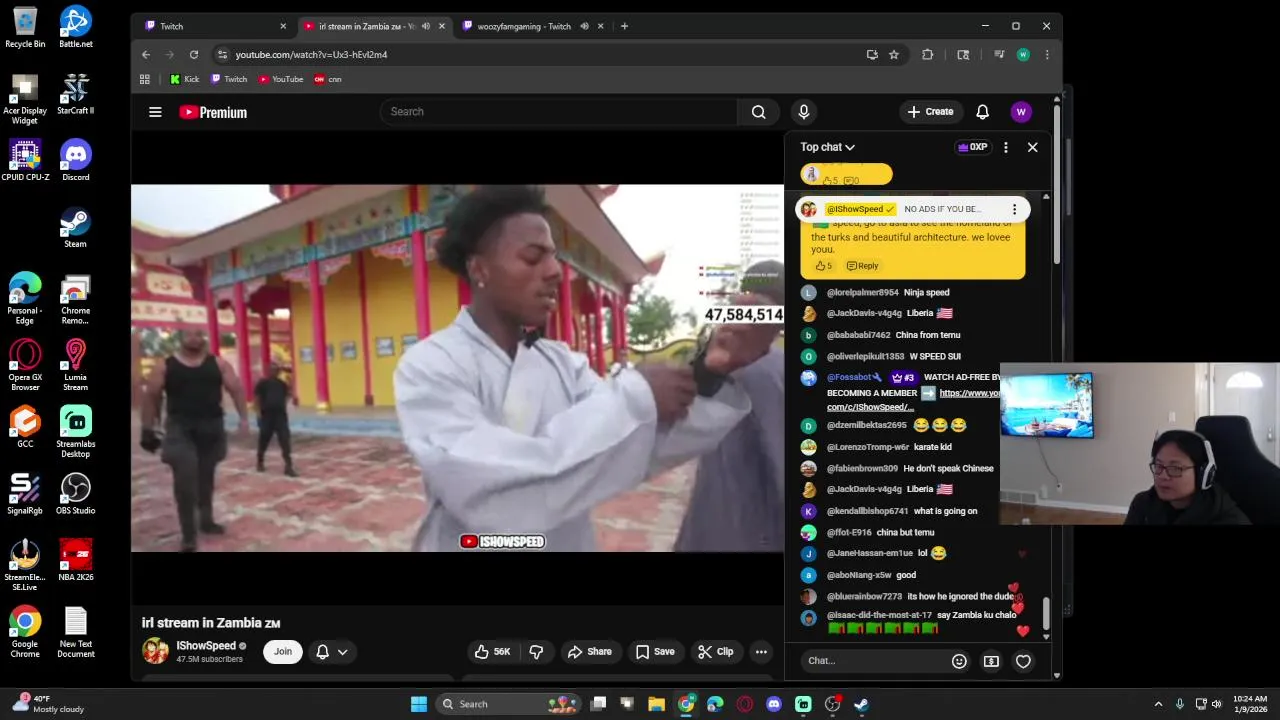The width and height of the screenshot is (1280, 720).
Task: Open the purple W account avatar on YouTube
Action: click(1020, 112)
